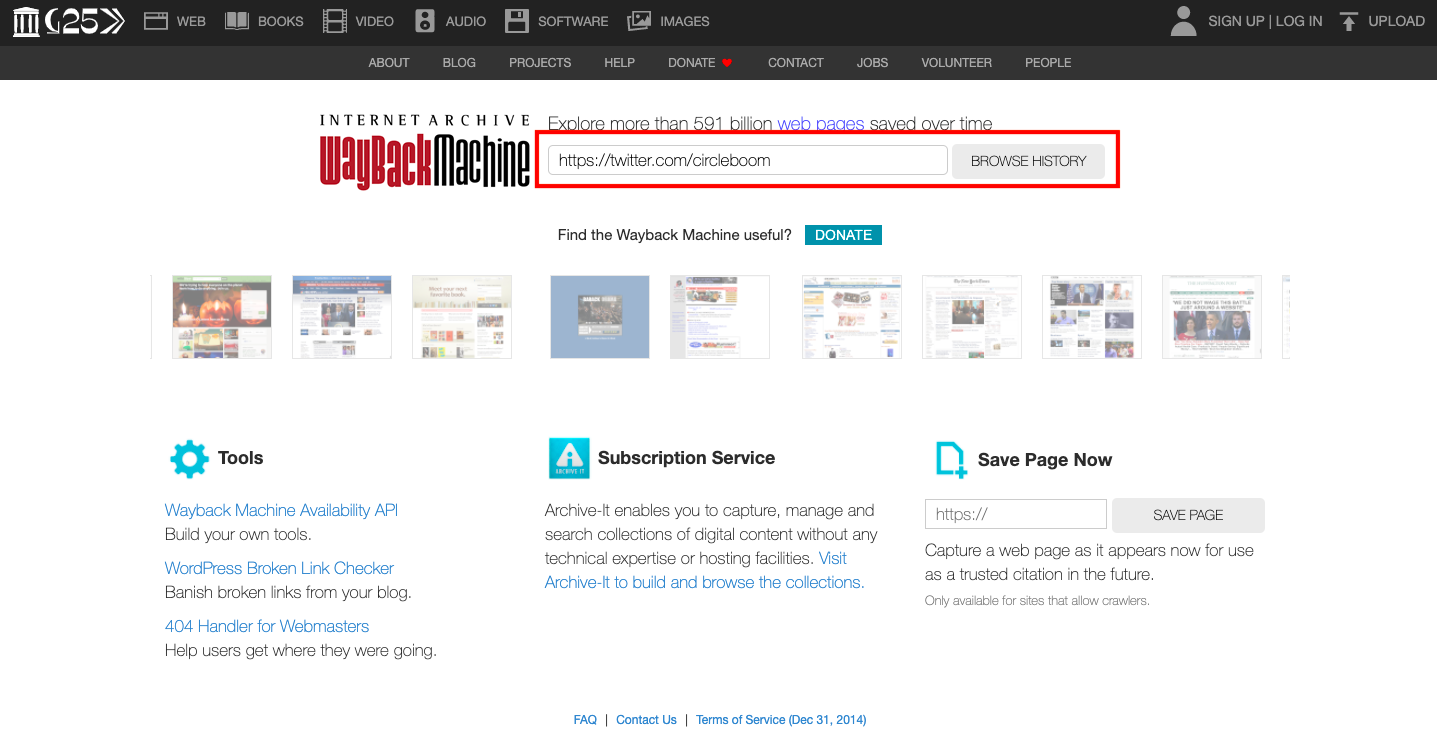The height and width of the screenshot is (743, 1437).
Task: Open SOFTWARE in the top navigation
Action: [x=573, y=21]
